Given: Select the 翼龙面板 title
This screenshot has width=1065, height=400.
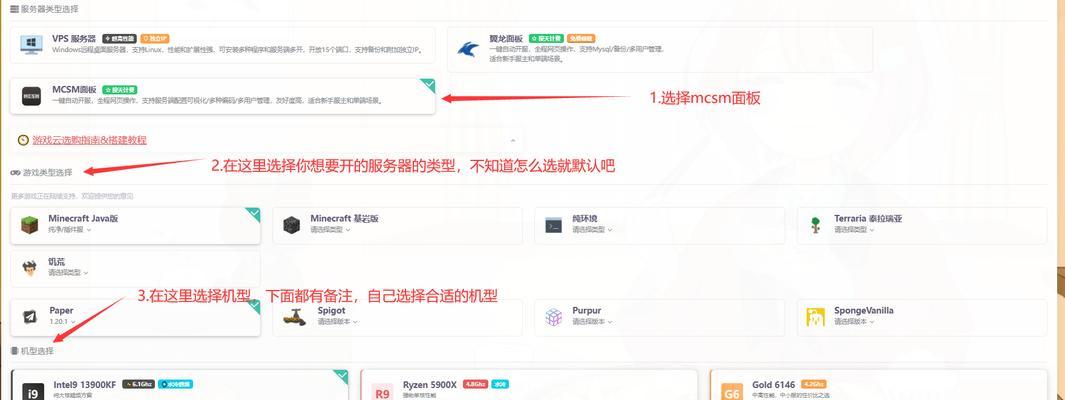Looking at the screenshot, I should click(506, 39).
